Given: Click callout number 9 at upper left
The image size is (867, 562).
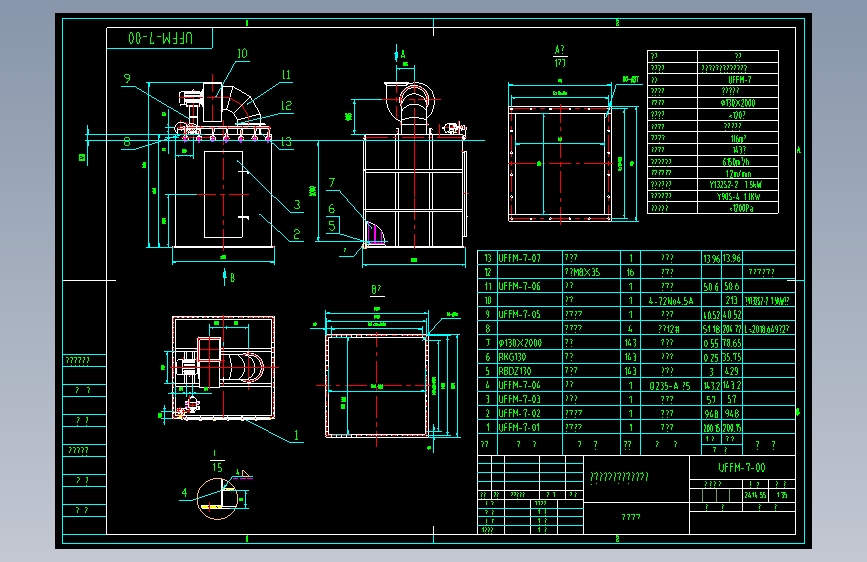Looking at the screenshot, I should [127, 79].
